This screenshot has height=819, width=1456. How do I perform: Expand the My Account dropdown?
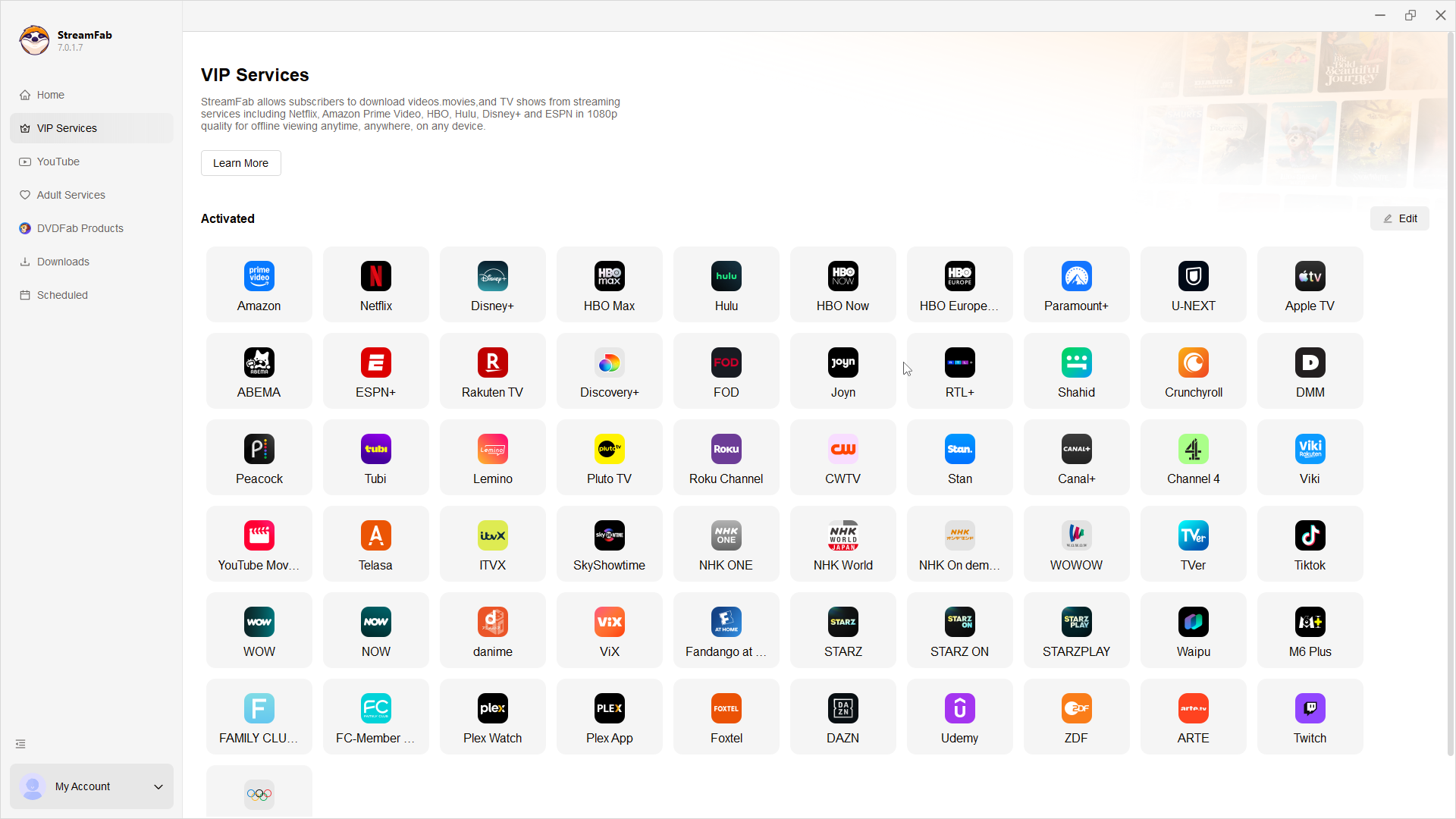point(91,786)
